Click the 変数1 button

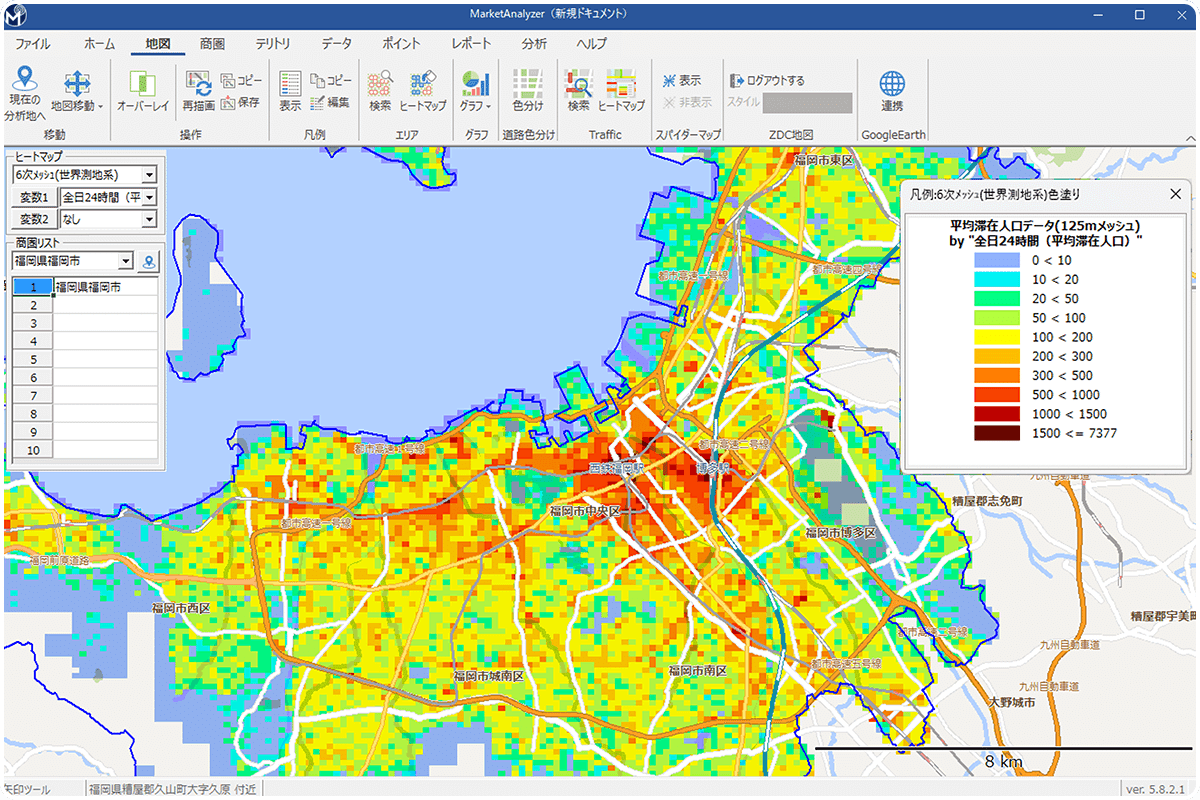[34, 197]
